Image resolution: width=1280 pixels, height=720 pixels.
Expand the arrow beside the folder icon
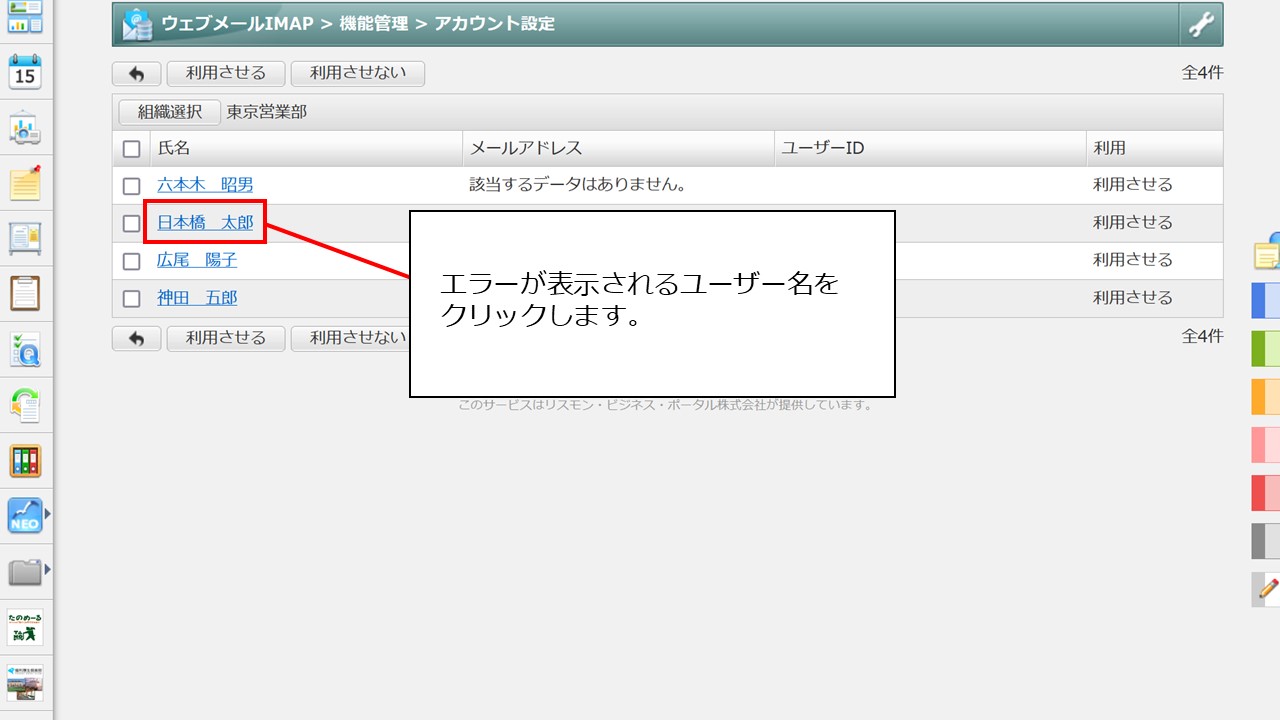[x=47, y=570]
